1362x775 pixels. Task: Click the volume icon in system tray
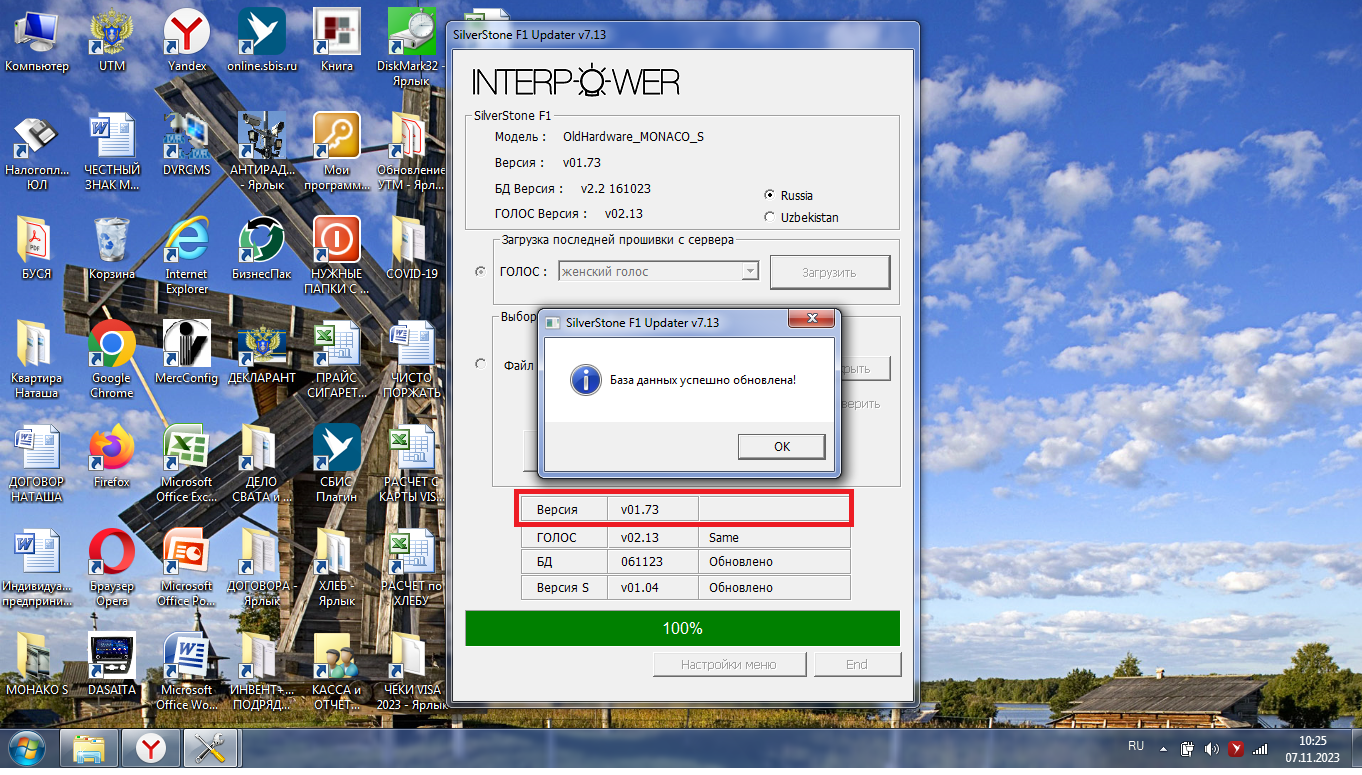pyautogui.click(x=1211, y=748)
